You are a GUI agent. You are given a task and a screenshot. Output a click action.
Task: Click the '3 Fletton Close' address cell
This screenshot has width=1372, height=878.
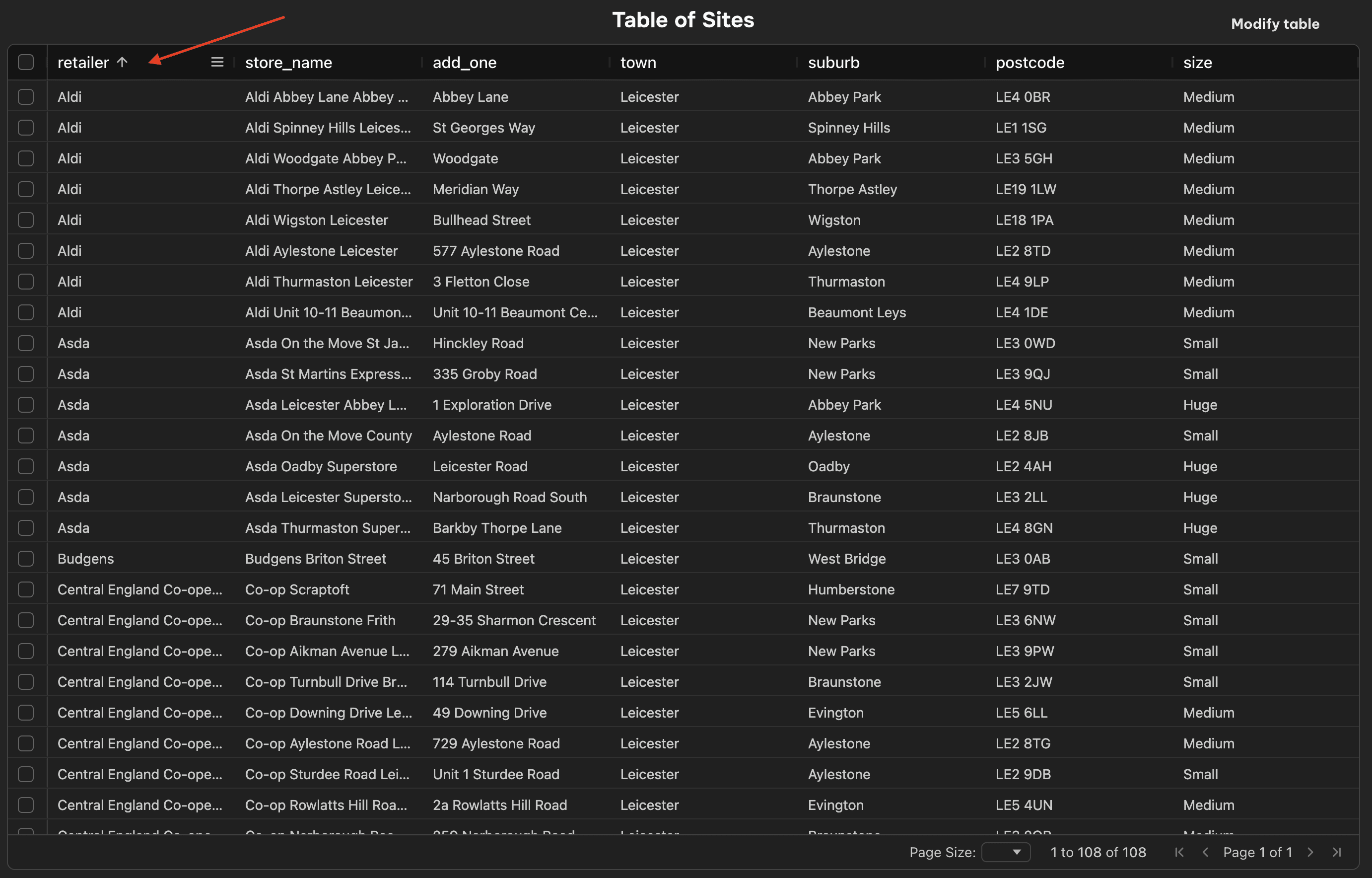481,282
